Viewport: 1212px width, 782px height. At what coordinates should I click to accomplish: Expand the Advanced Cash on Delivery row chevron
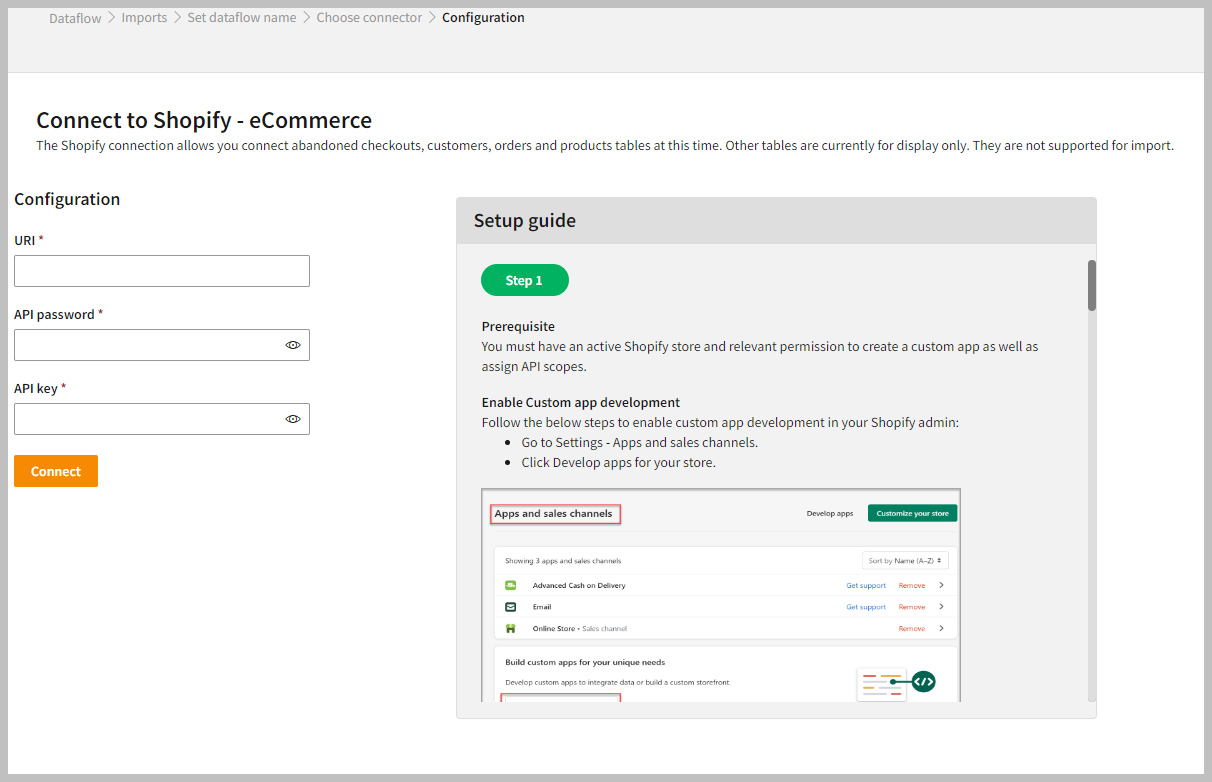(x=942, y=585)
